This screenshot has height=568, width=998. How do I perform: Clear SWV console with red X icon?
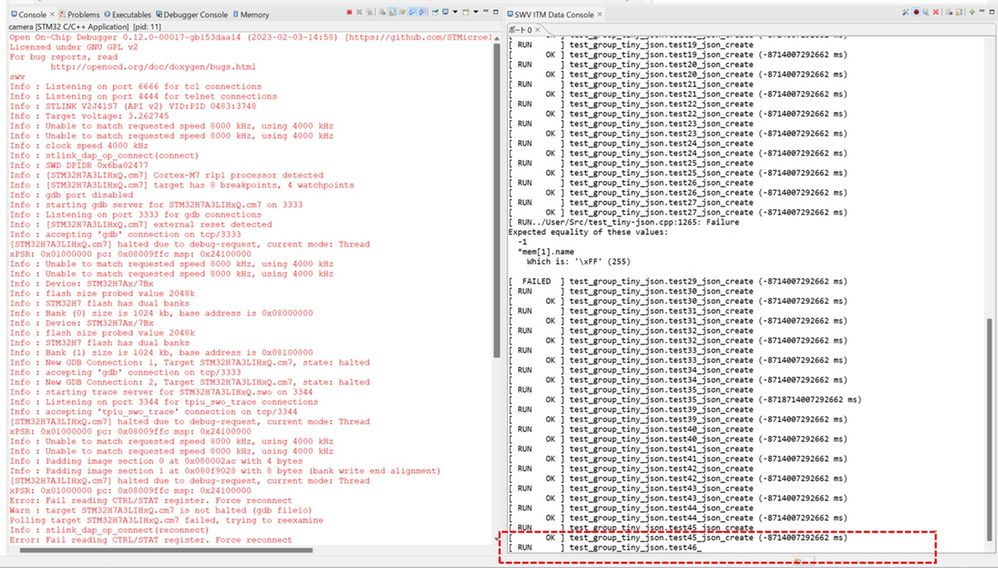click(936, 13)
